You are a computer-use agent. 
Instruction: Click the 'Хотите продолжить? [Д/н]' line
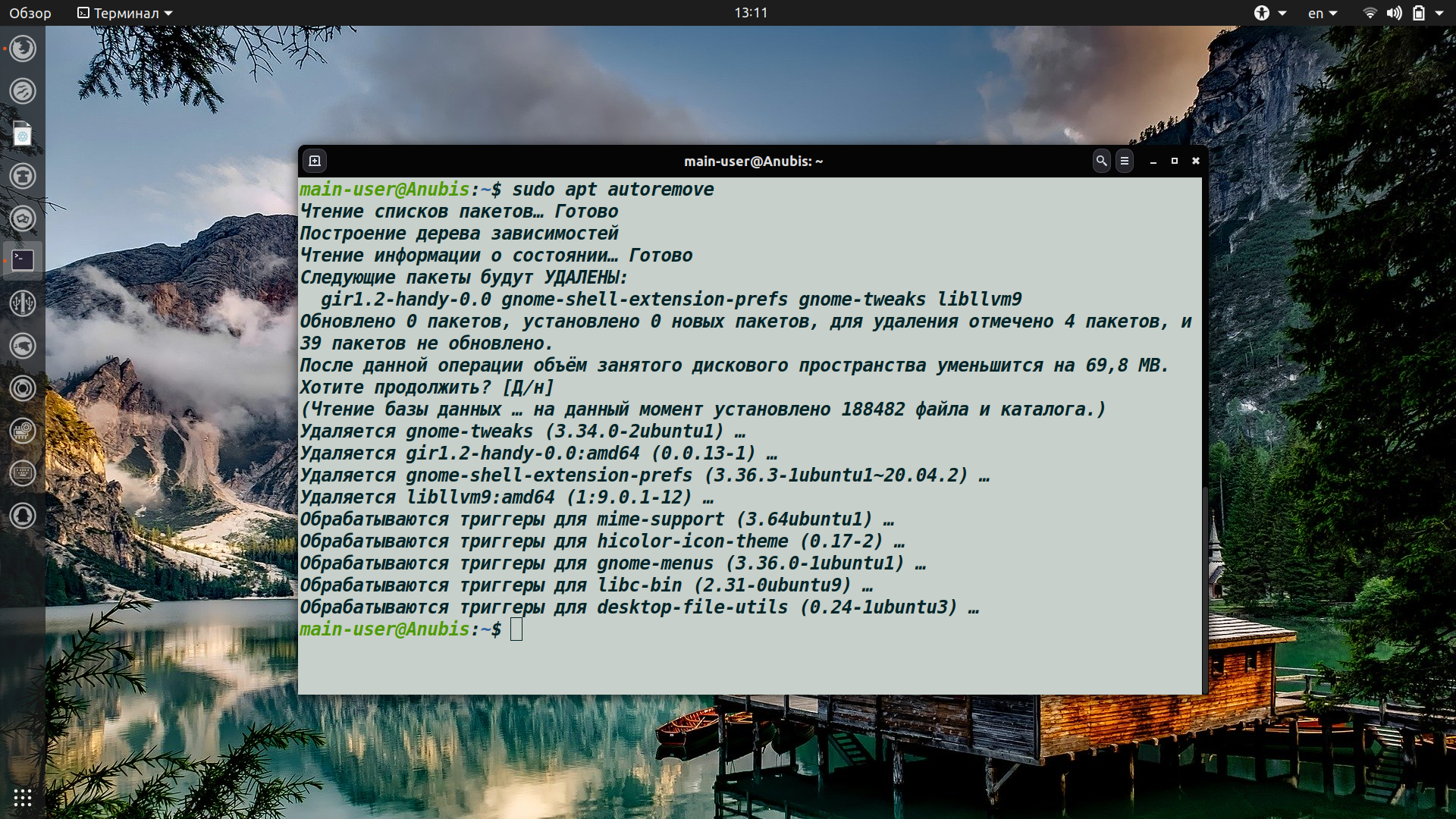tap(427, 388)
